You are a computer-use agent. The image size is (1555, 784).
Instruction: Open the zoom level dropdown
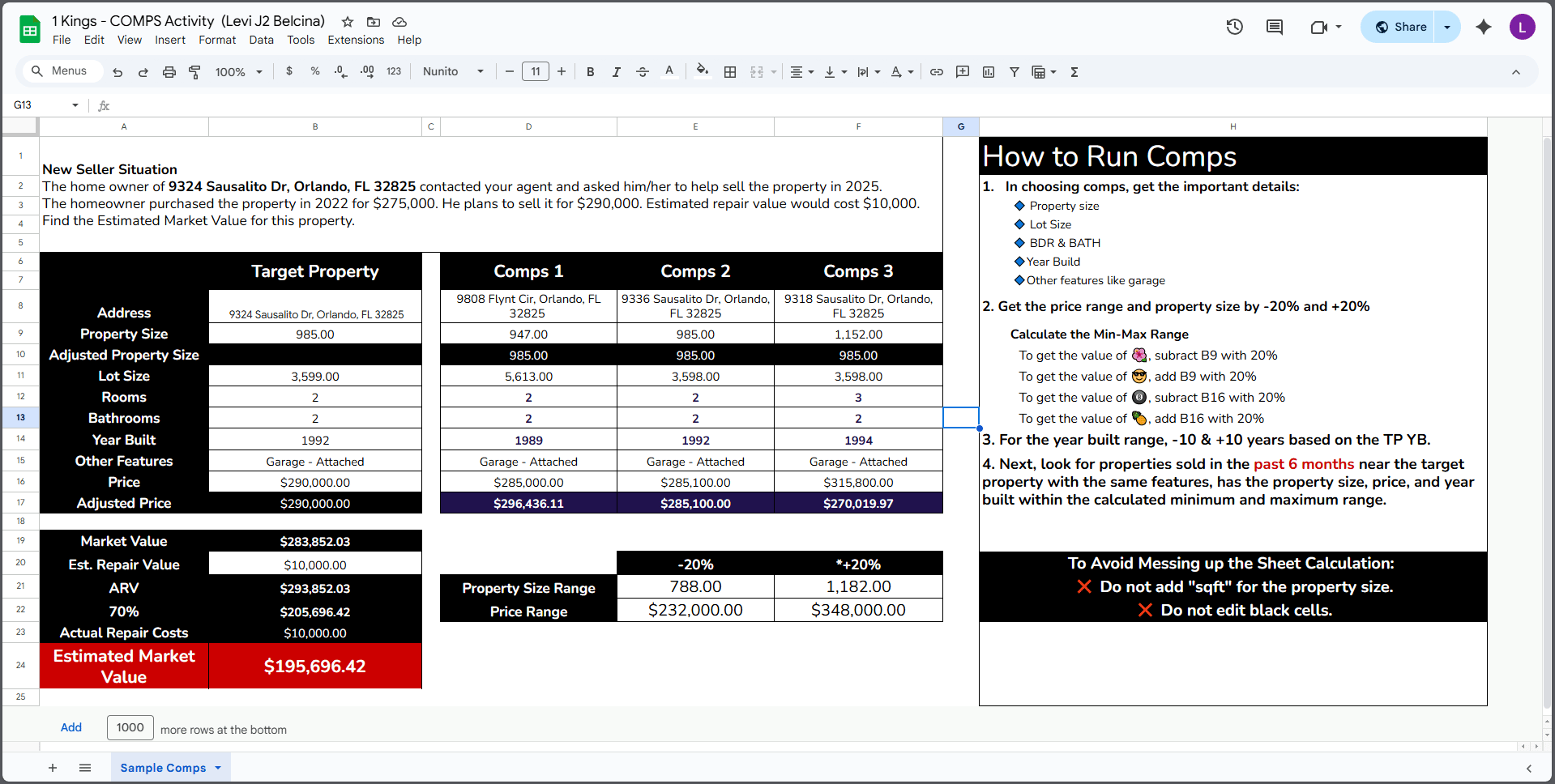239,72
